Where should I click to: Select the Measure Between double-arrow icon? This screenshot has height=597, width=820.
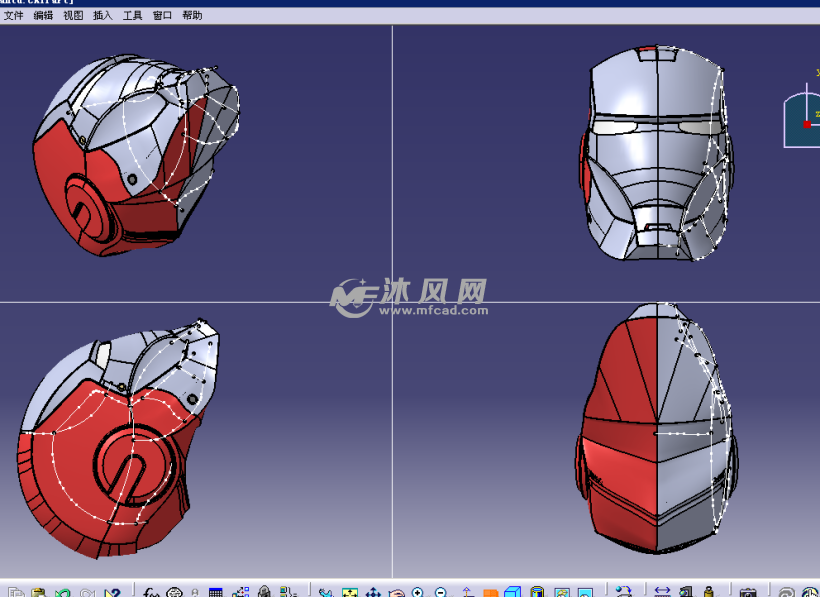662,592
